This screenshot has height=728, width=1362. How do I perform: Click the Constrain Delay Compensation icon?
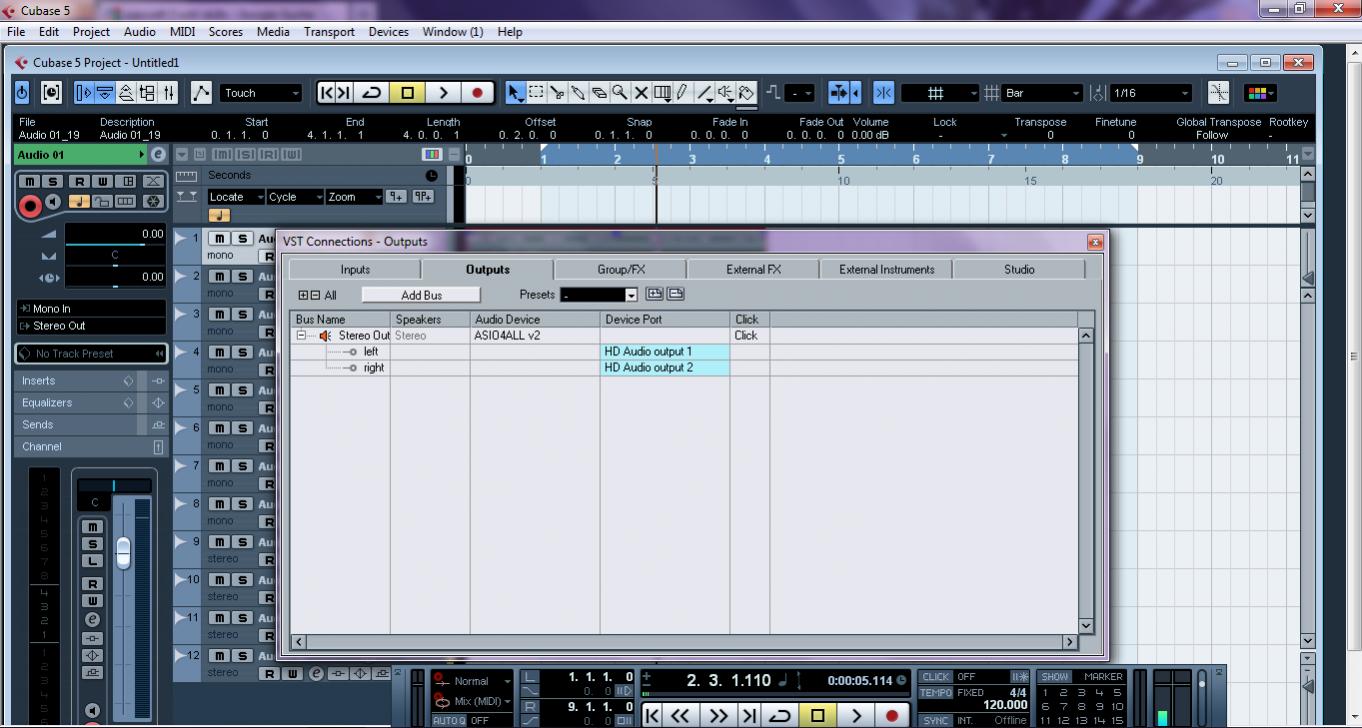coord(51,93)
